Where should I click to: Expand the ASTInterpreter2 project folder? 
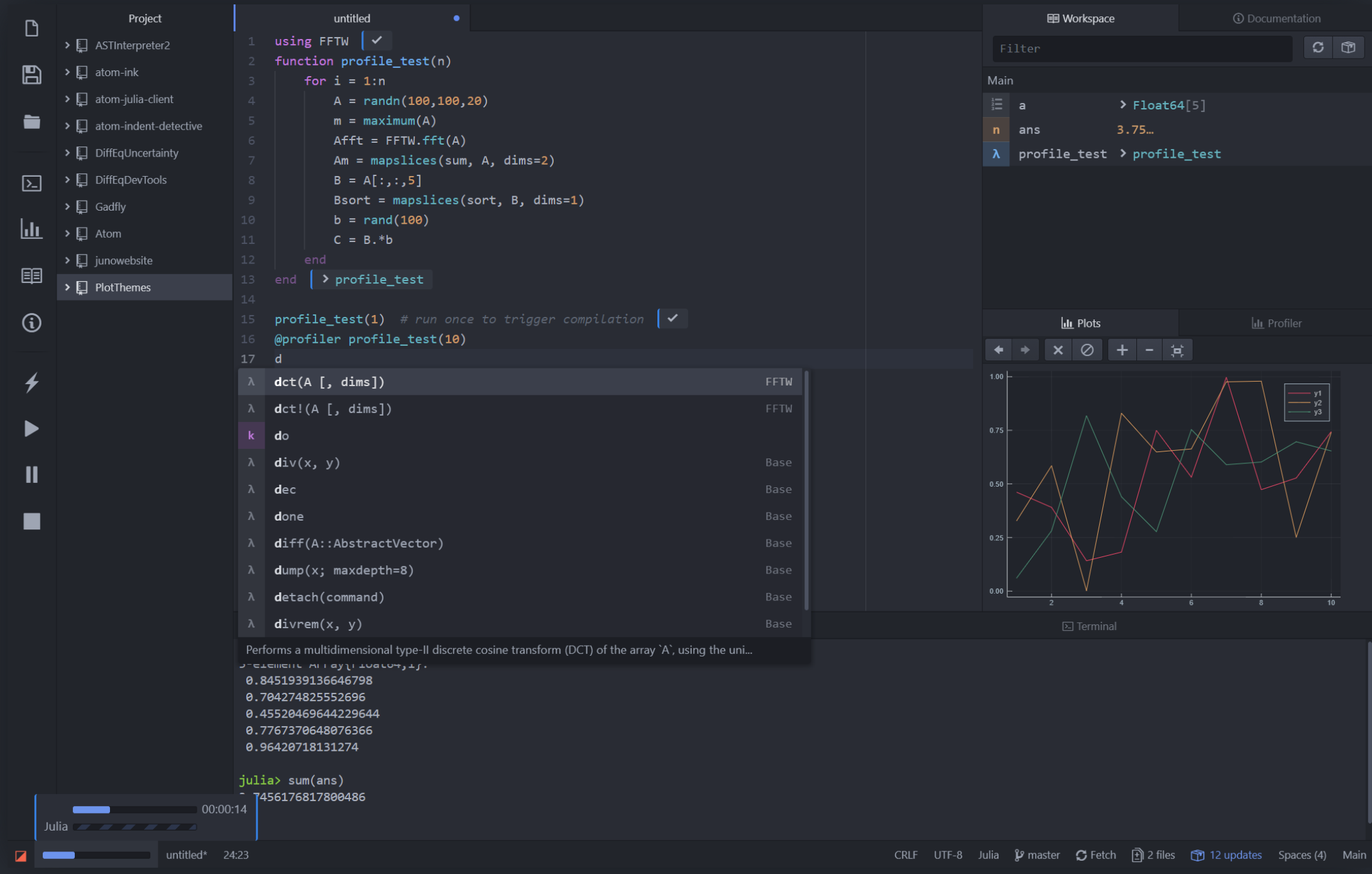67,45
